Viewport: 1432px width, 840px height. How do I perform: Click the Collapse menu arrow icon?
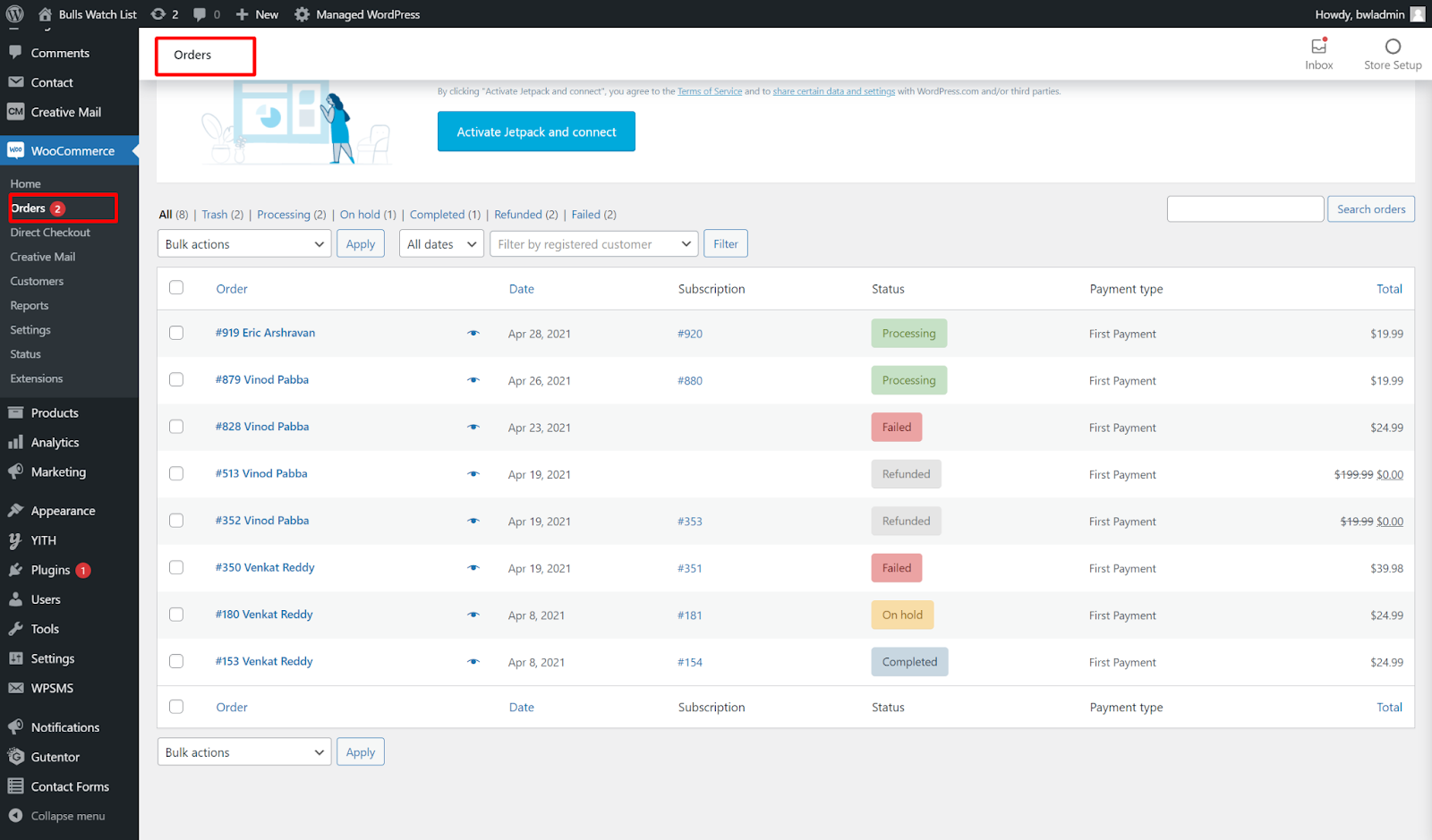(15, 816)
